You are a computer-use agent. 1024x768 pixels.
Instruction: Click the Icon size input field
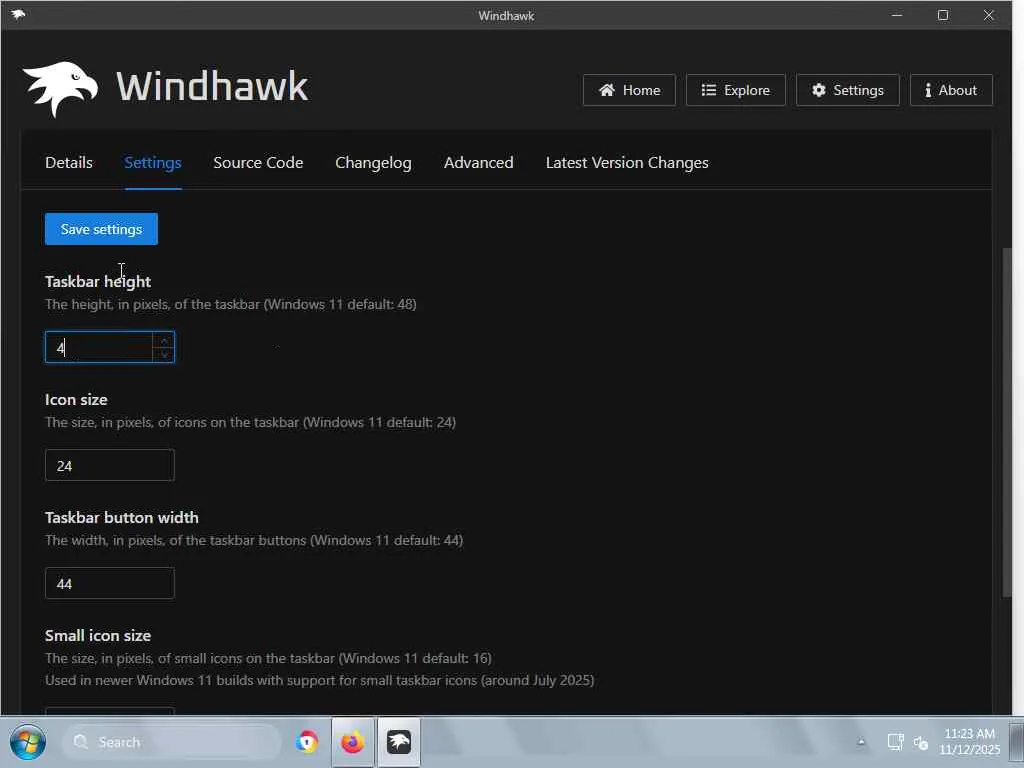click(x=110, y=465)
